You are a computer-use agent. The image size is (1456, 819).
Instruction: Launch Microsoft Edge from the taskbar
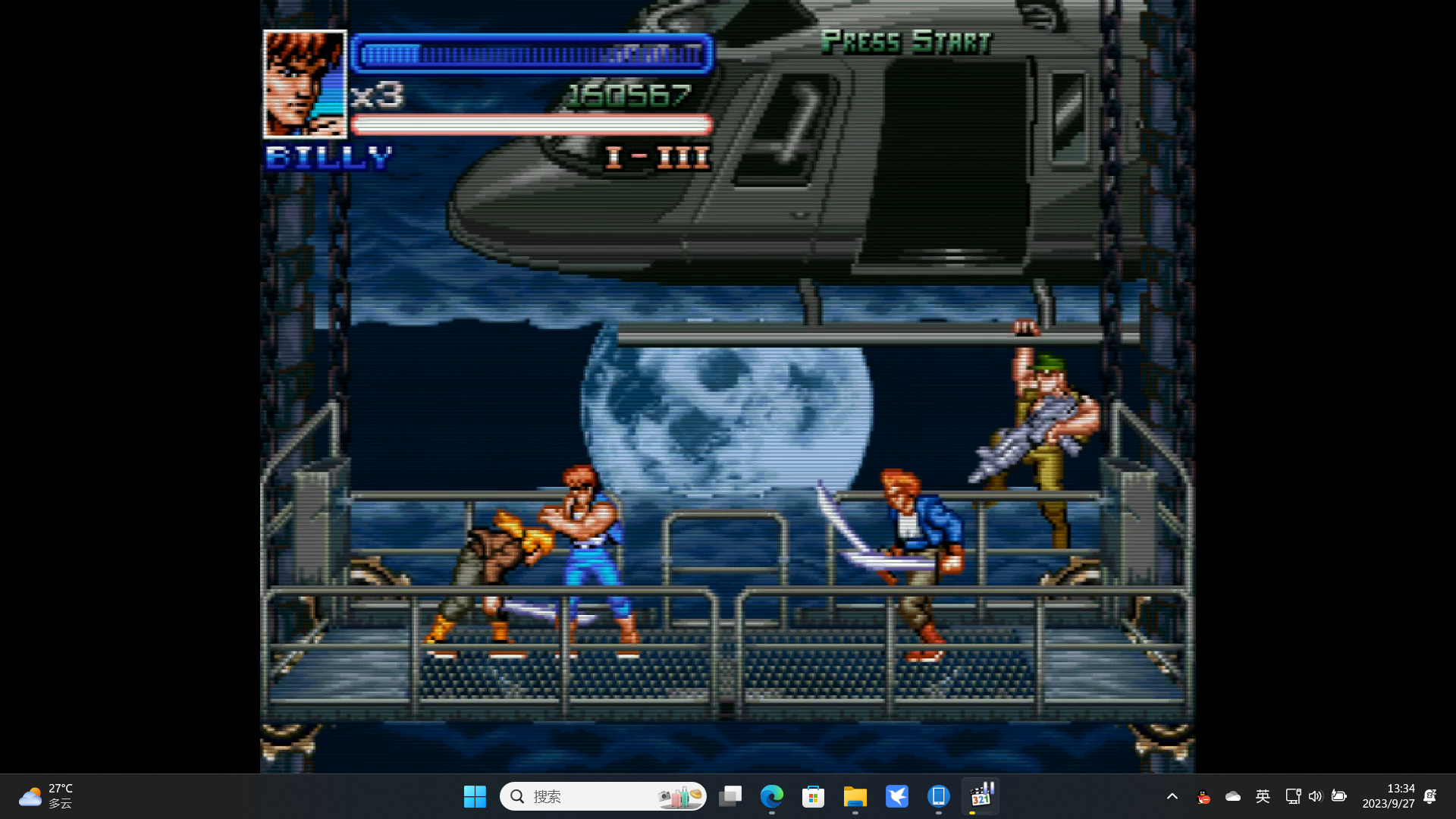coord(772,796)
